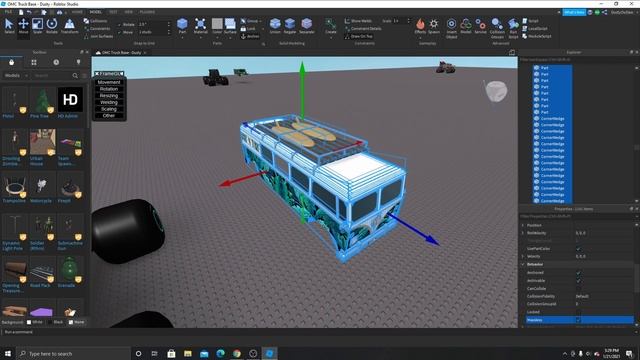Toggle the Join Surfaces option
This screenshot has width=640, height=360.
[98, 36]
